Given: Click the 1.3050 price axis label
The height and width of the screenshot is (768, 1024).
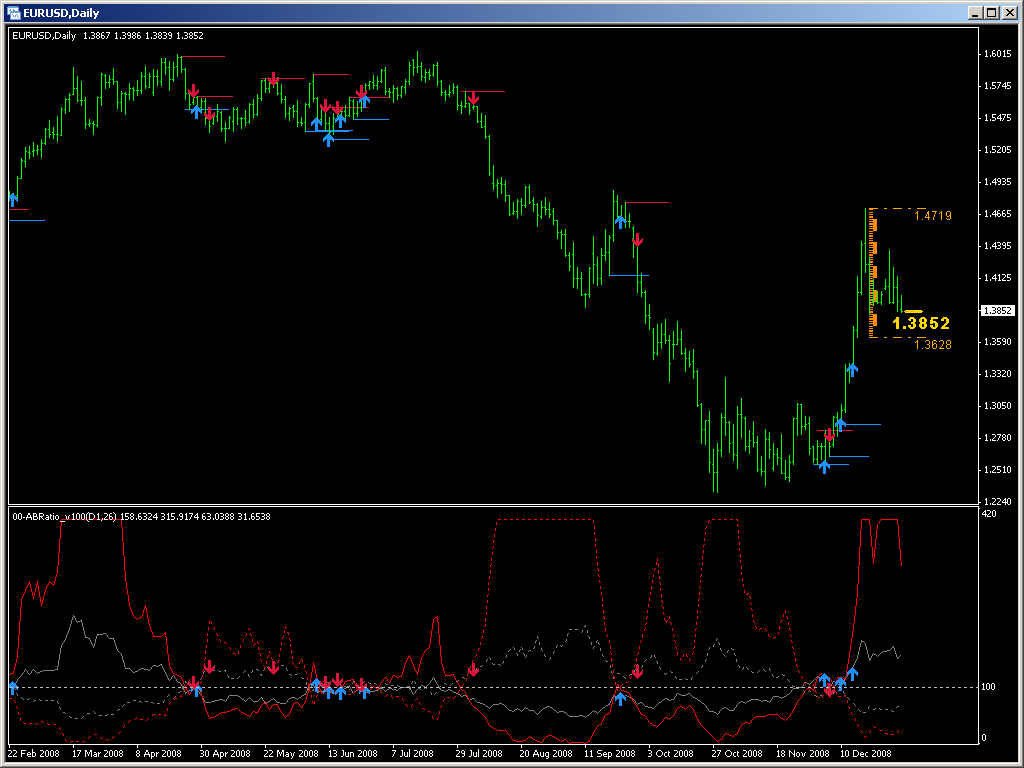Looking at the screenshot, I should (998, 406).
